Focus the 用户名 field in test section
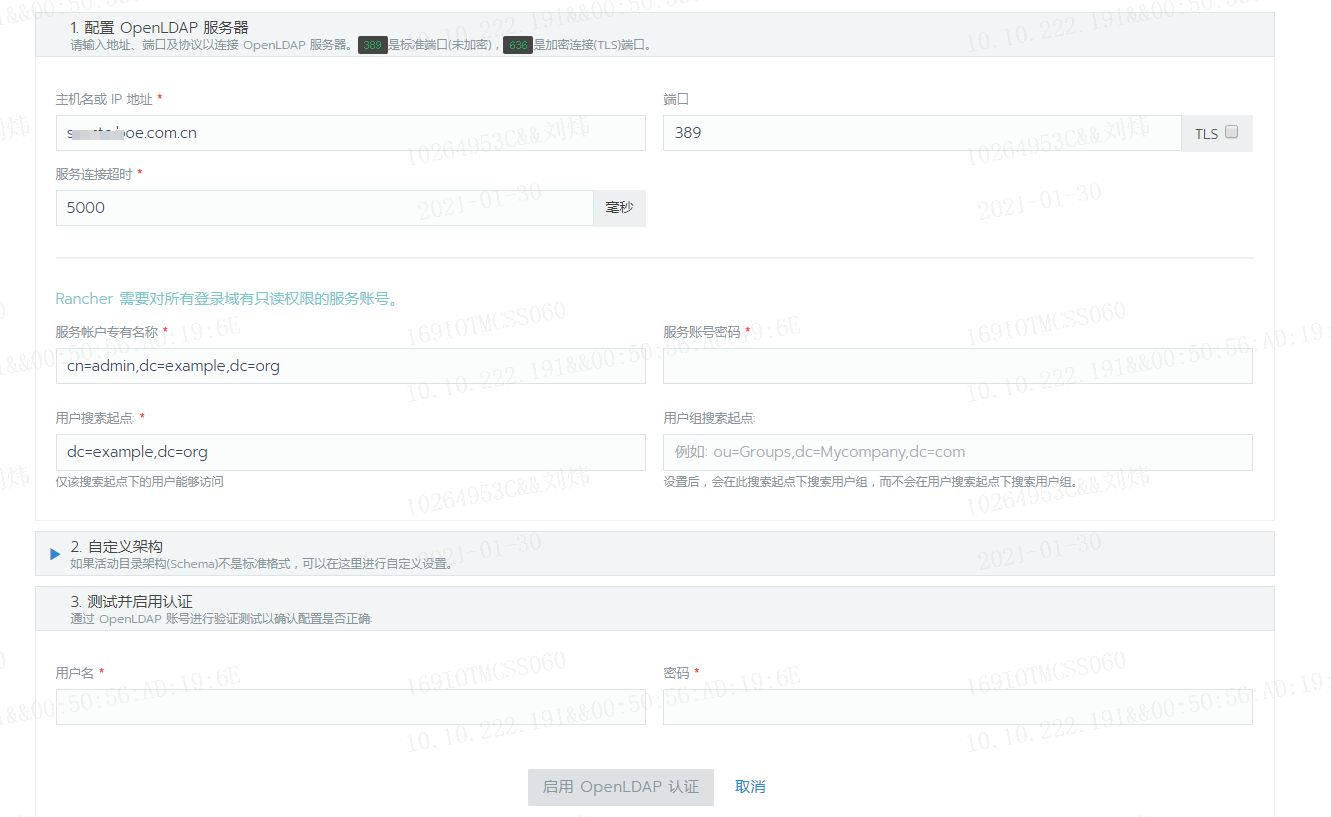 tap(351, 707)
